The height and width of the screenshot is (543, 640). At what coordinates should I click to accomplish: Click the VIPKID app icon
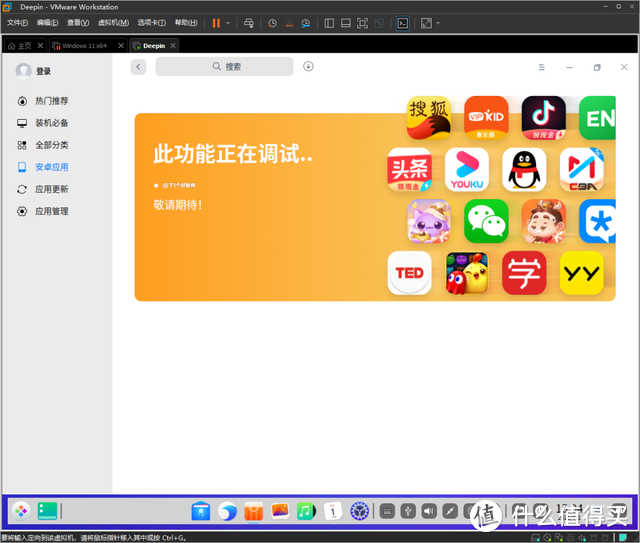486,118
